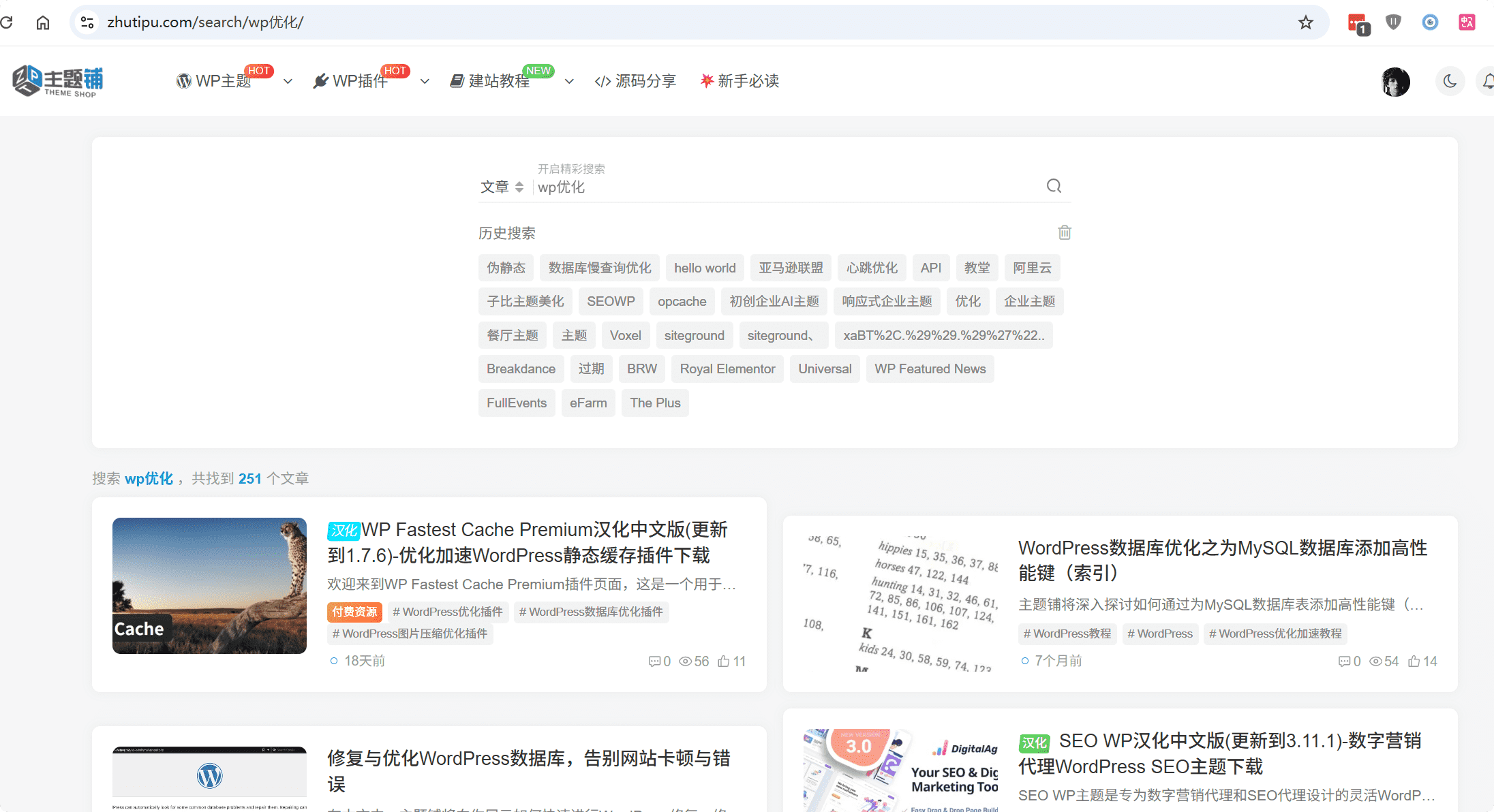Select history search tag API
The image size is (1494, 812).
(930, 268)
